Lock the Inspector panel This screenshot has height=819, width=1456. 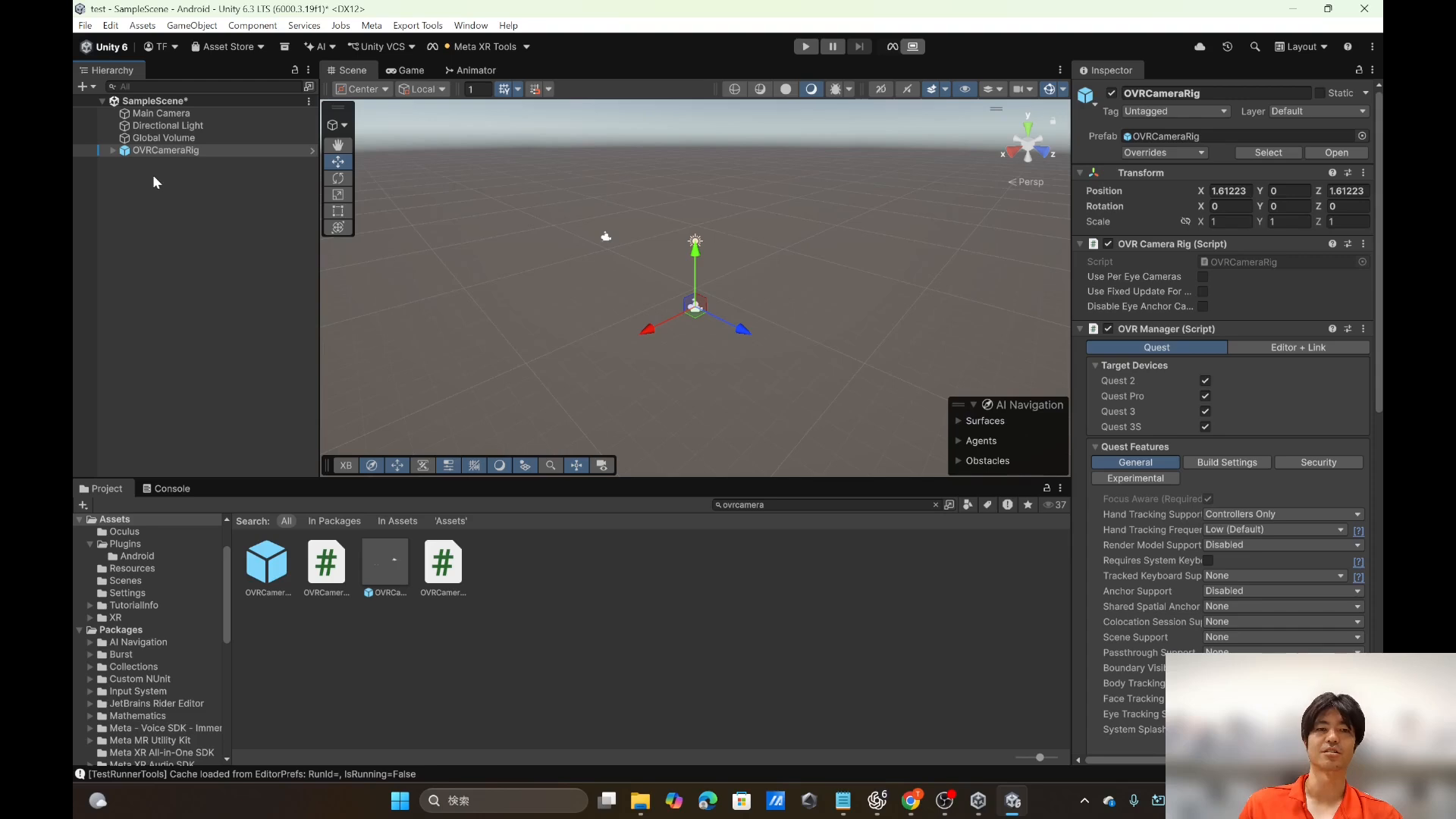click(1359, 70)
